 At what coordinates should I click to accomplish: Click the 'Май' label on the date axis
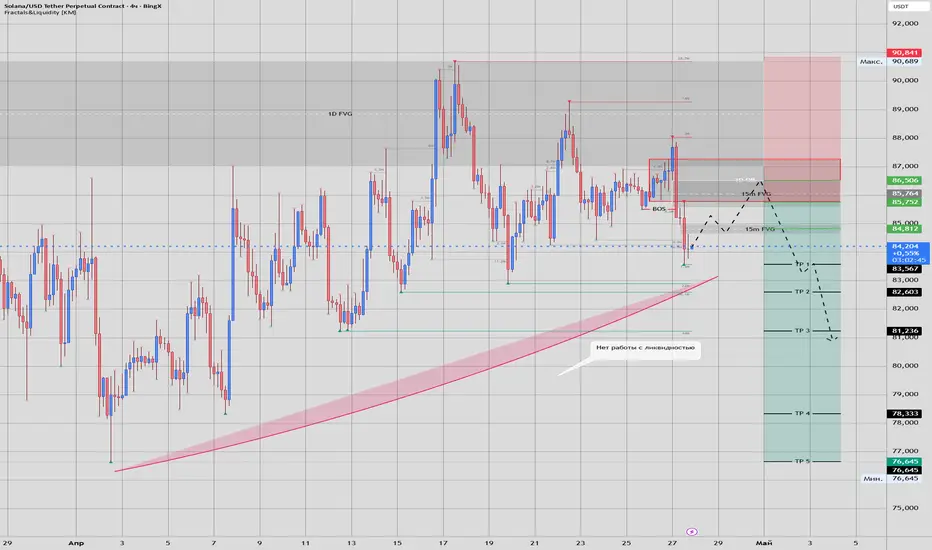(763, 543)
